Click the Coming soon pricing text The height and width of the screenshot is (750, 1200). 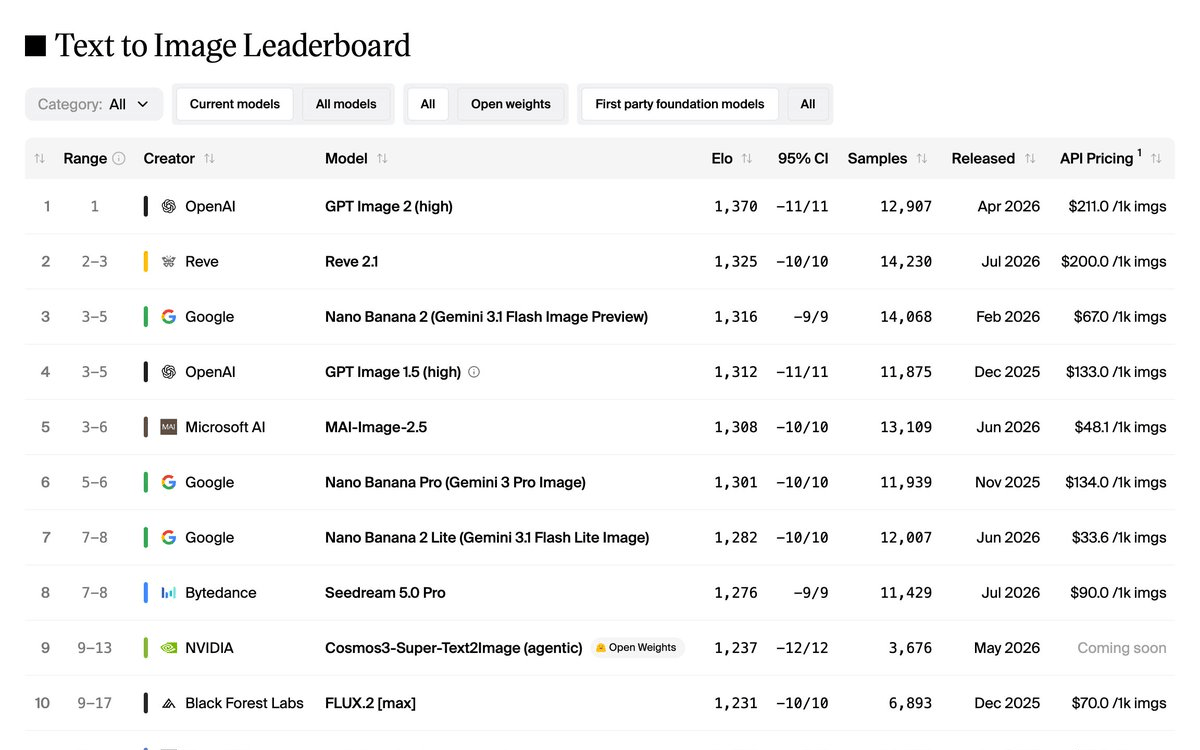pyautogui.click(x=1122, y=648)
